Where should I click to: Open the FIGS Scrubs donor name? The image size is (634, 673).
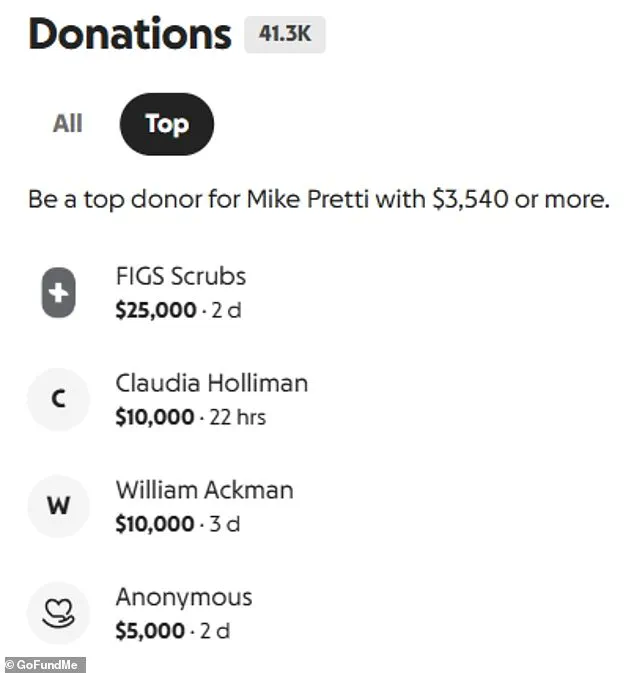coord(180,276)
